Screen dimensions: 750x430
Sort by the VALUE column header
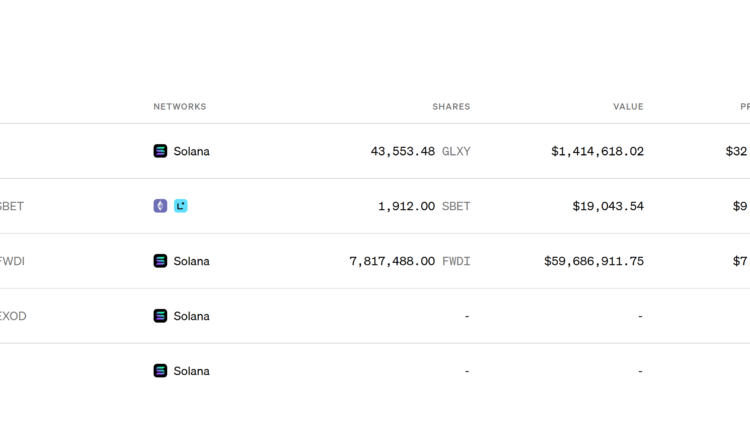628,106
